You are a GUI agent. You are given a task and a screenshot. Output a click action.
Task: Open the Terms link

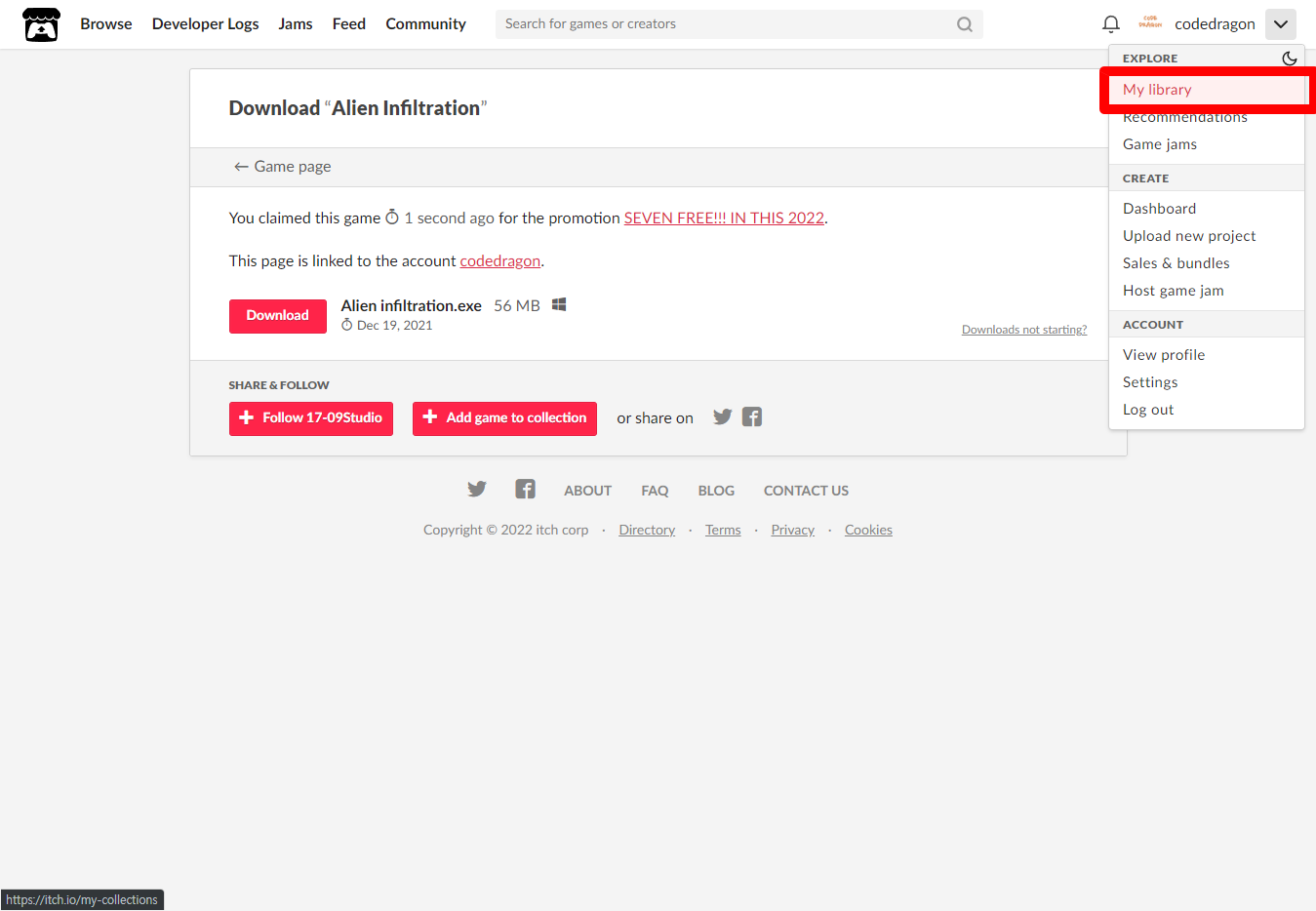point(723,530)
